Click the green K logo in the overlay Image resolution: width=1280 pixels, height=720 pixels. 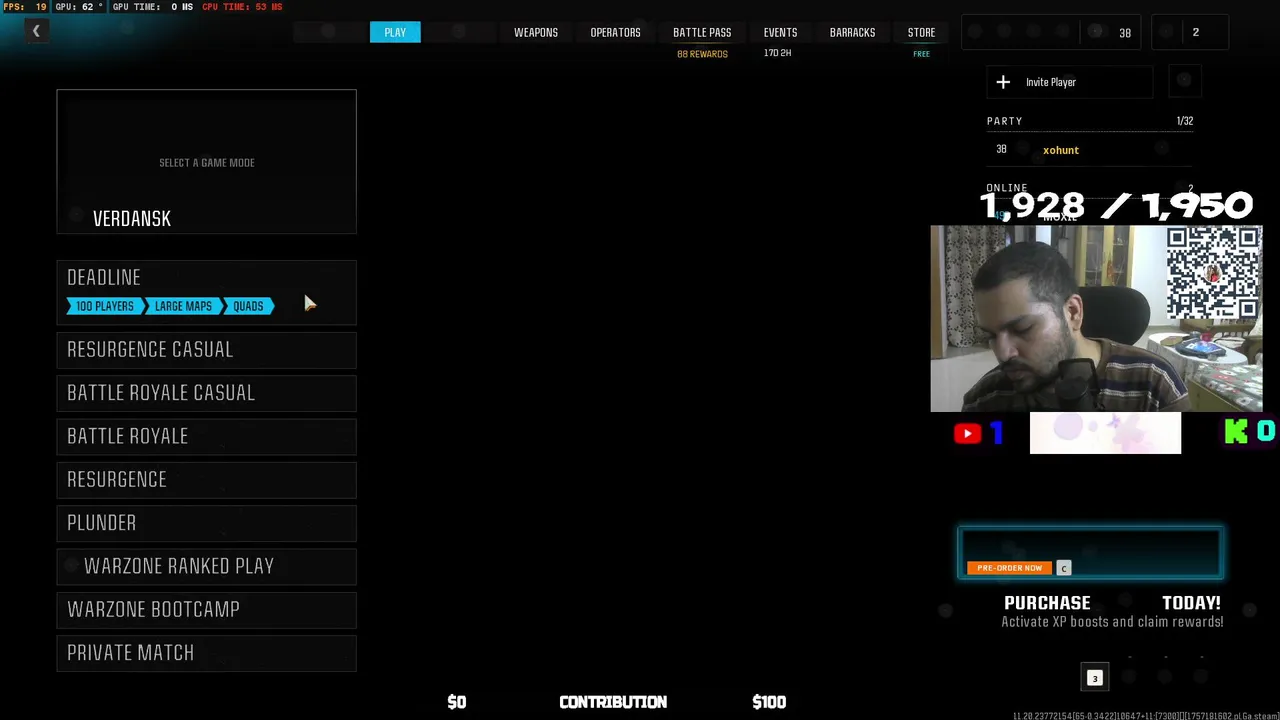tap(1236, 431)
